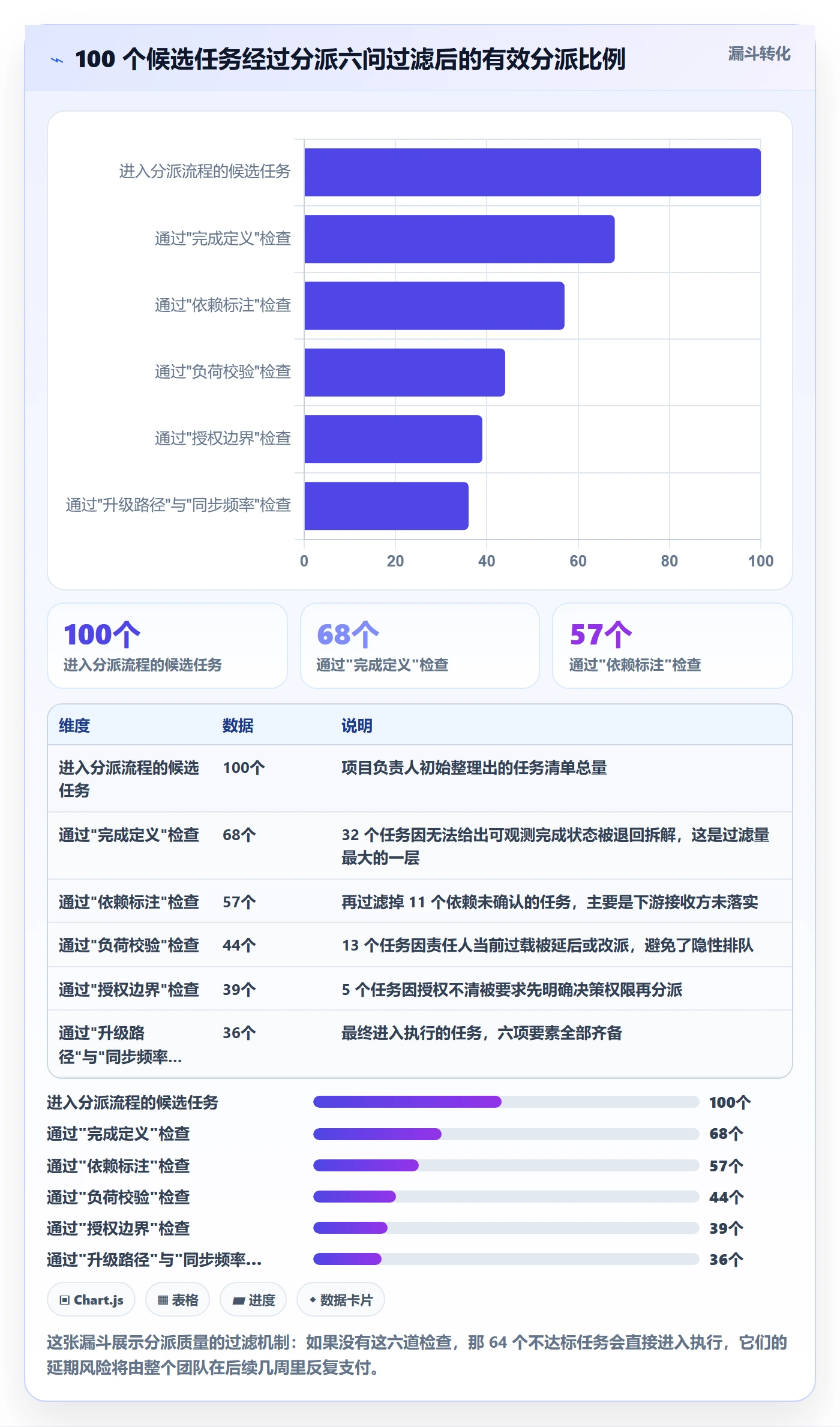The image size is (840, 1427).
Task: Click table cell 项目负责人初始整理出的任务清单总量
Action: 474,768
